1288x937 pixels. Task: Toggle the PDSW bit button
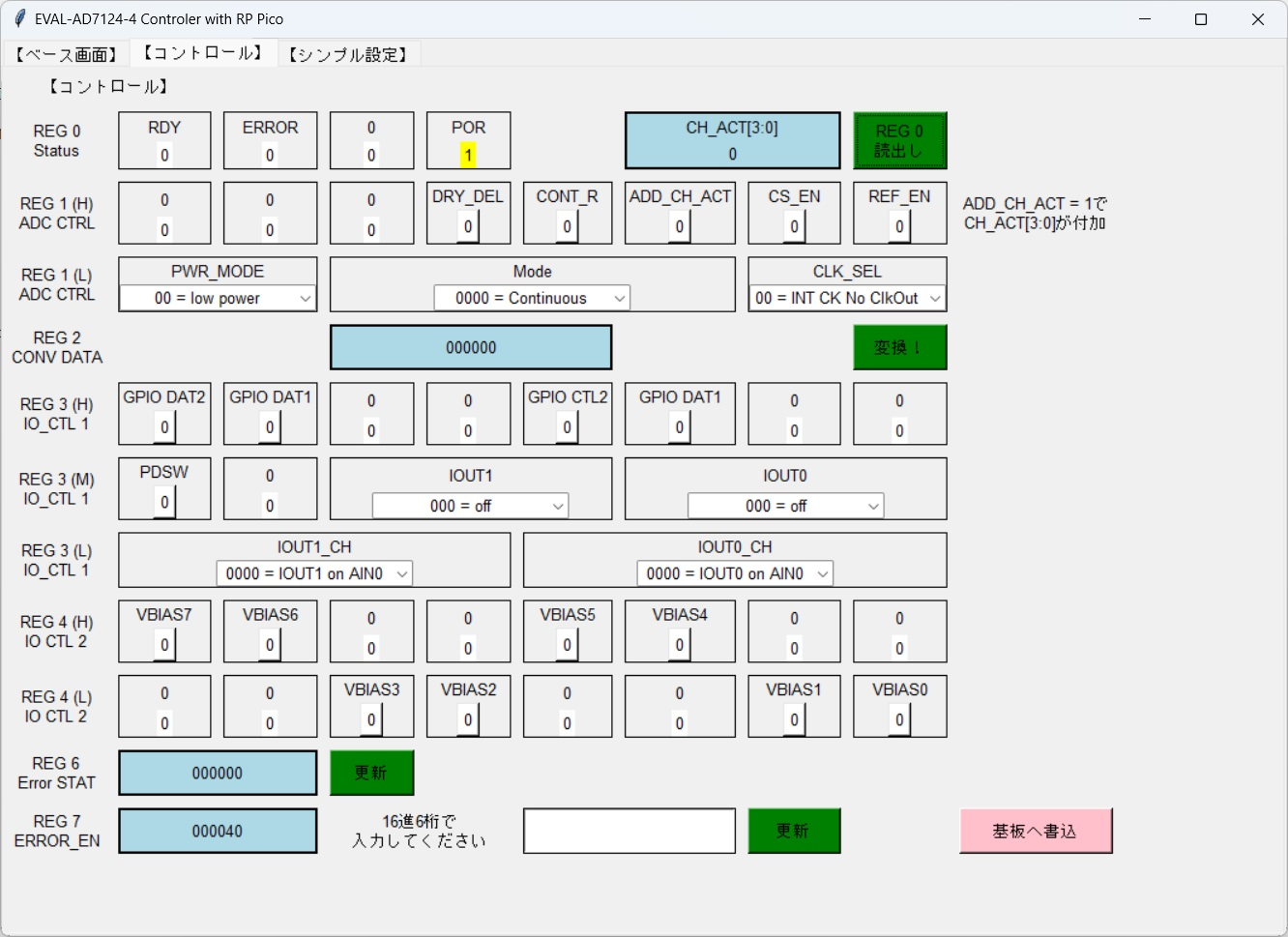(x=164, y=502)
